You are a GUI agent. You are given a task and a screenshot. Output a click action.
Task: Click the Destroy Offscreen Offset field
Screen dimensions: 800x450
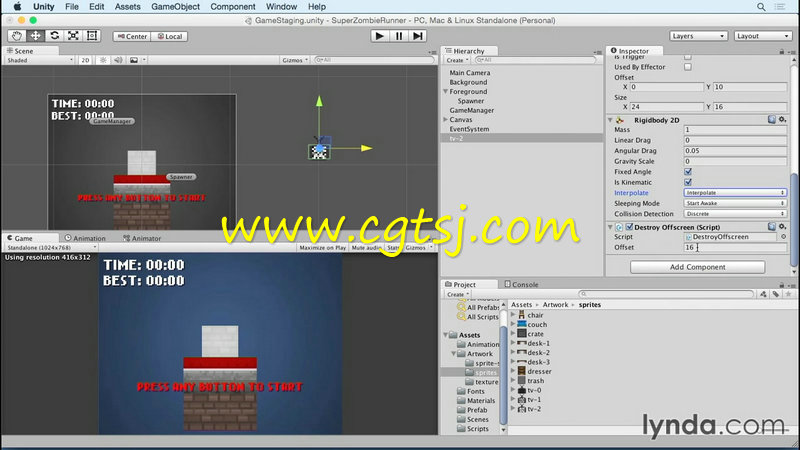[x=735, y=247]
